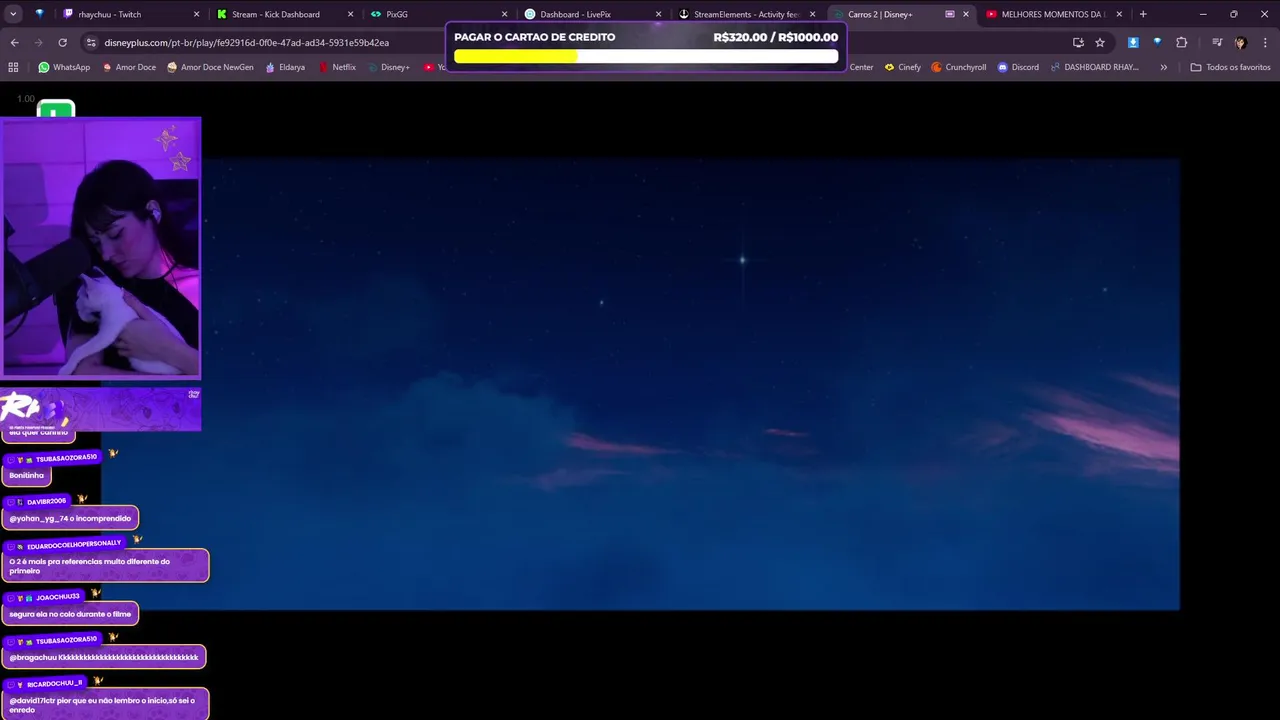
Task: Open the diamond extension in toolbar
Action: 1157,42
